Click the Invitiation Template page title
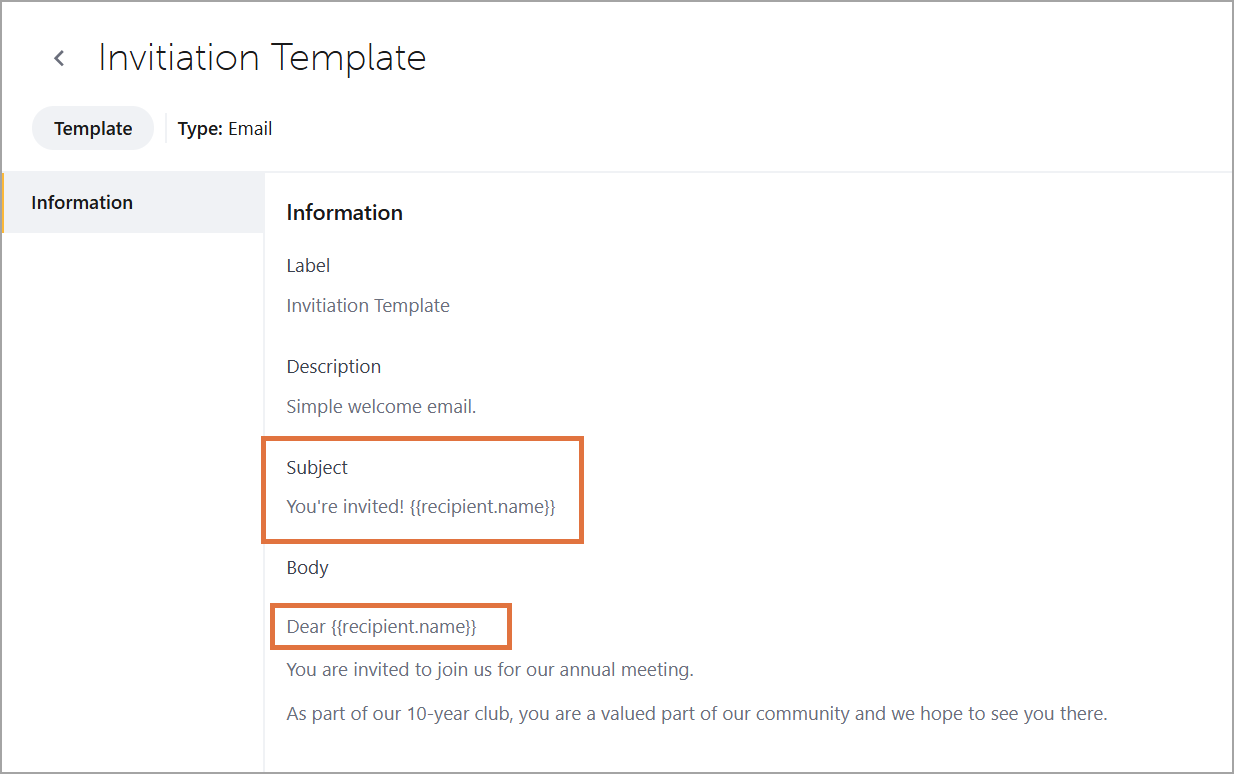1234x774 pixels. [x=260, y=57]
